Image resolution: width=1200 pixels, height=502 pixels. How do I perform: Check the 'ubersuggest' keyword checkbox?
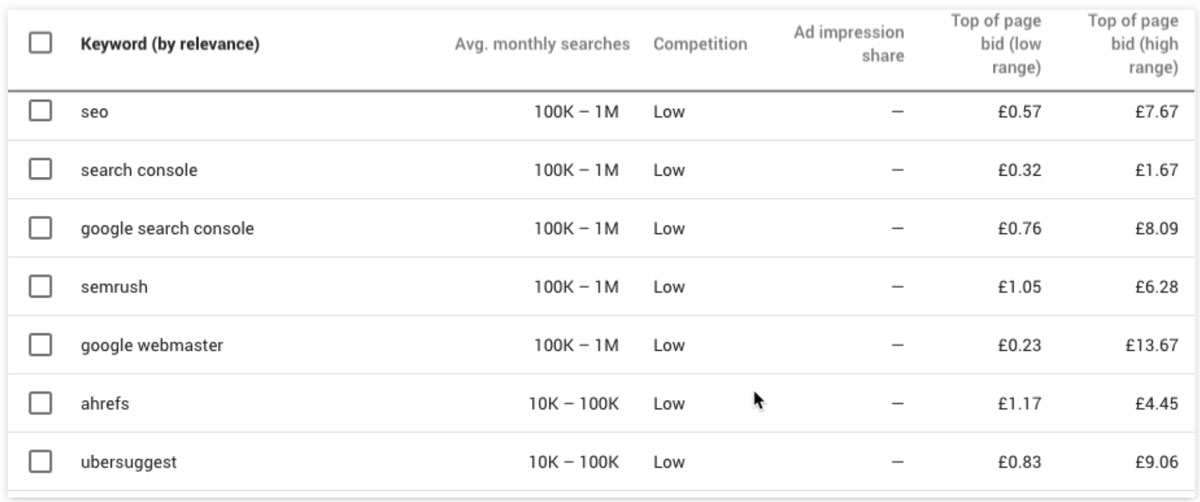click(x=40, y=462)
